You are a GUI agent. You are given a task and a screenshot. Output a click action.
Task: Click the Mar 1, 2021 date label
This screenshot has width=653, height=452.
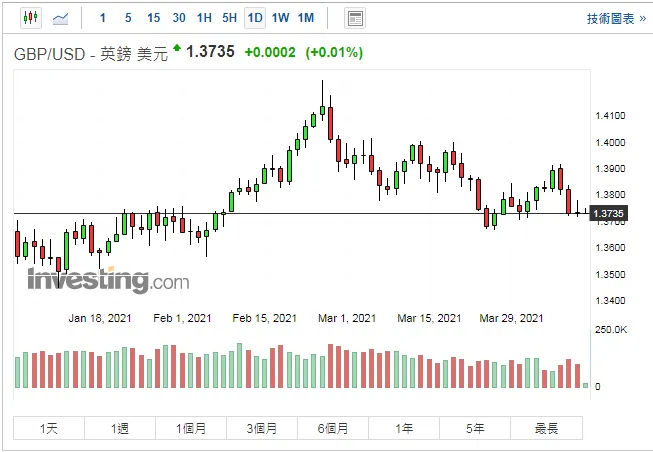(347, 318)
